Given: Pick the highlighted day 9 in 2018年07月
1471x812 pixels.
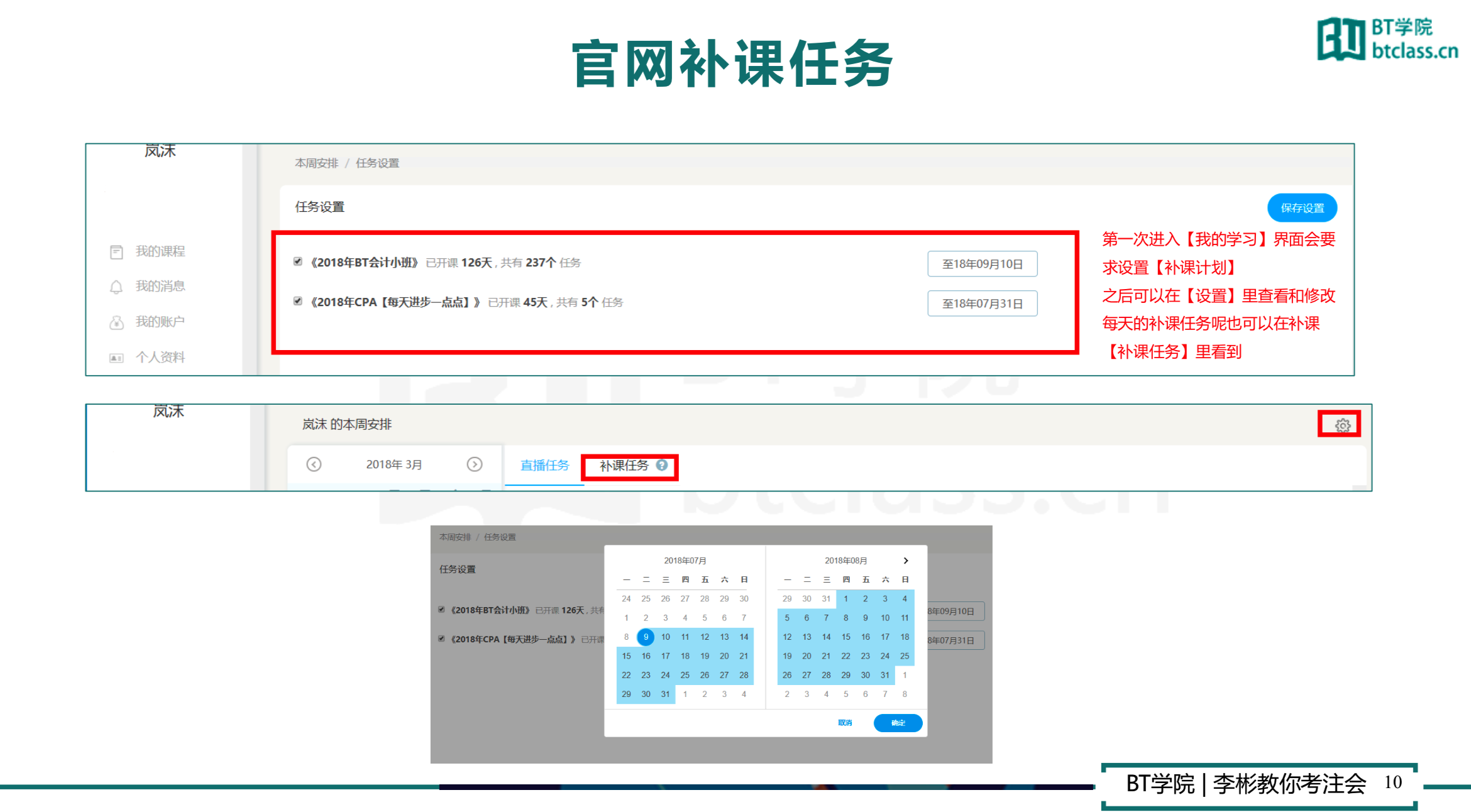Looking at the screenshot, I should (646, 637).
